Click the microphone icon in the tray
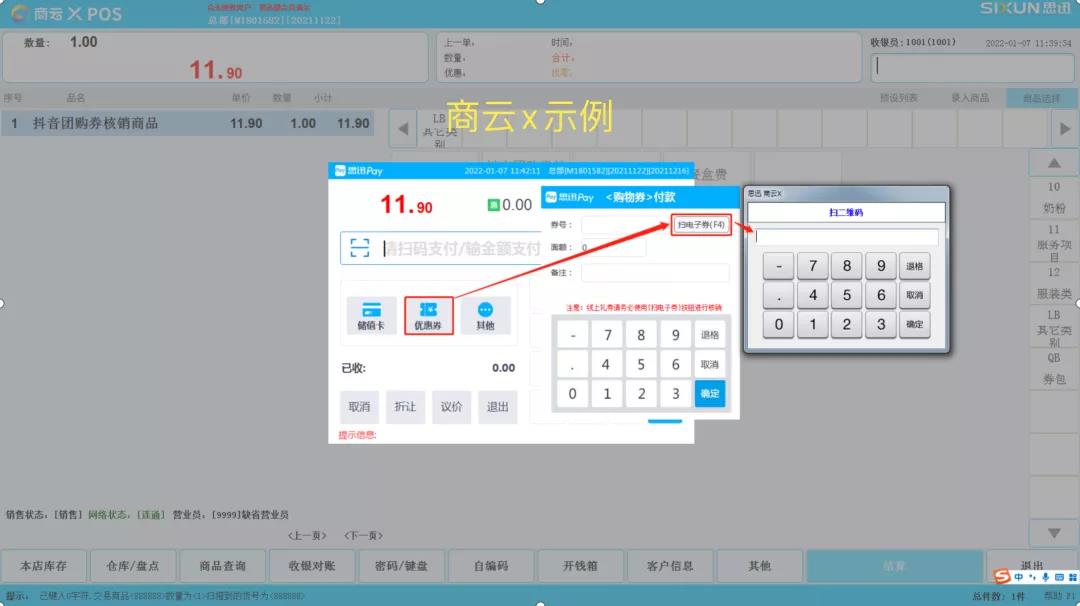 pyautogui.click(x=1046, y=577)
